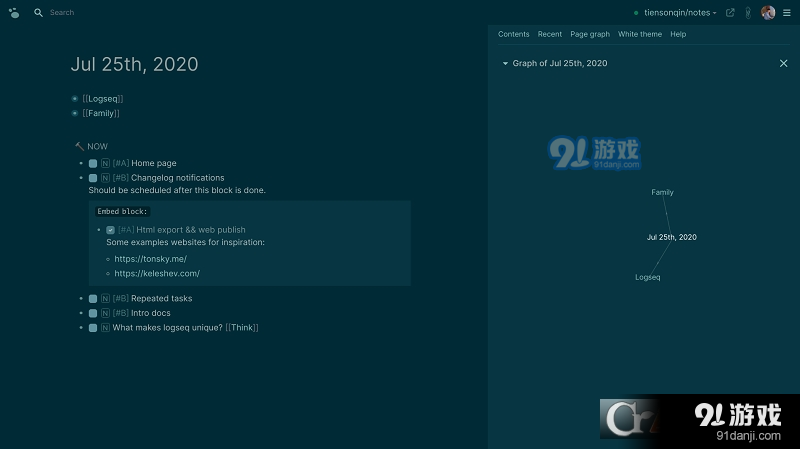Click the NOW marker on What makes logseq unique
The image size is (800, 449).
pyautogui.click(x=105, y=328)
